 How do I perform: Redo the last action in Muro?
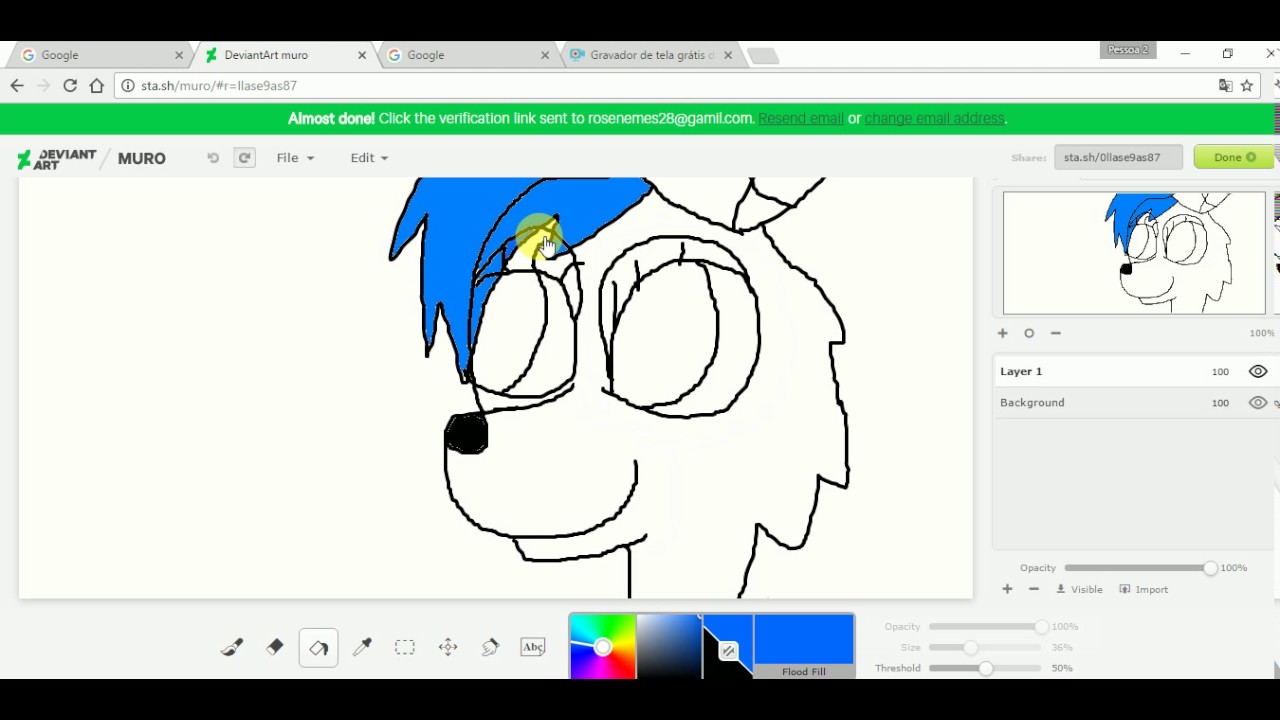tap(244, 158)
